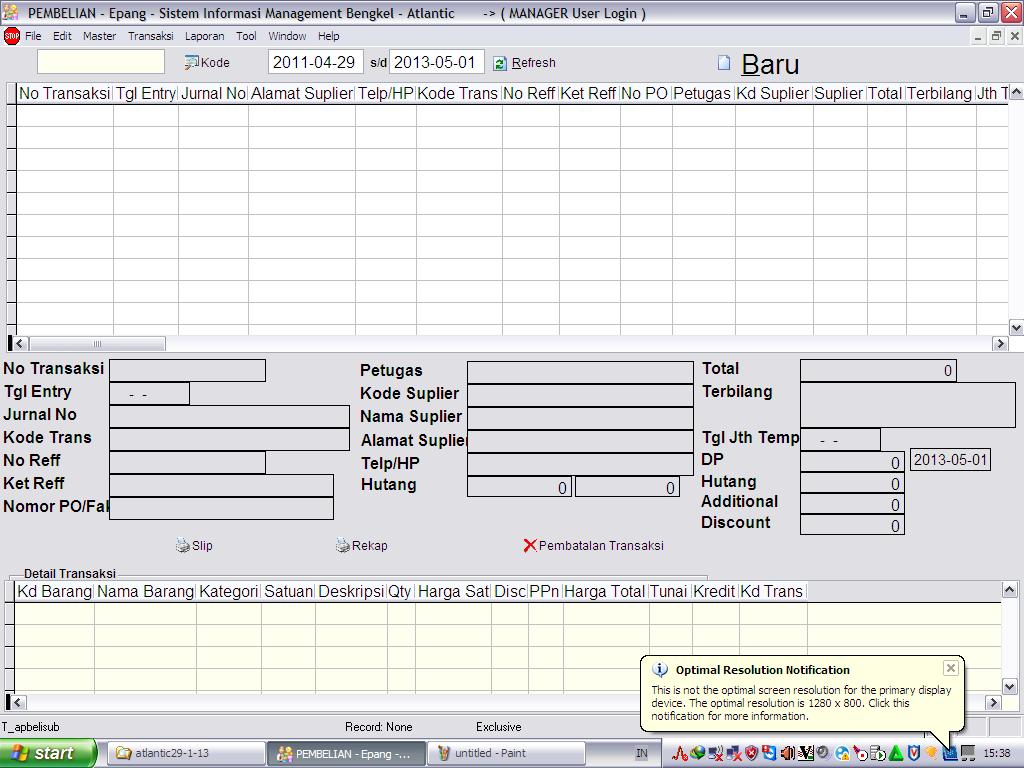Open the Laporan menu
The width and height of the screenshot is (1024, 768).
204,36
